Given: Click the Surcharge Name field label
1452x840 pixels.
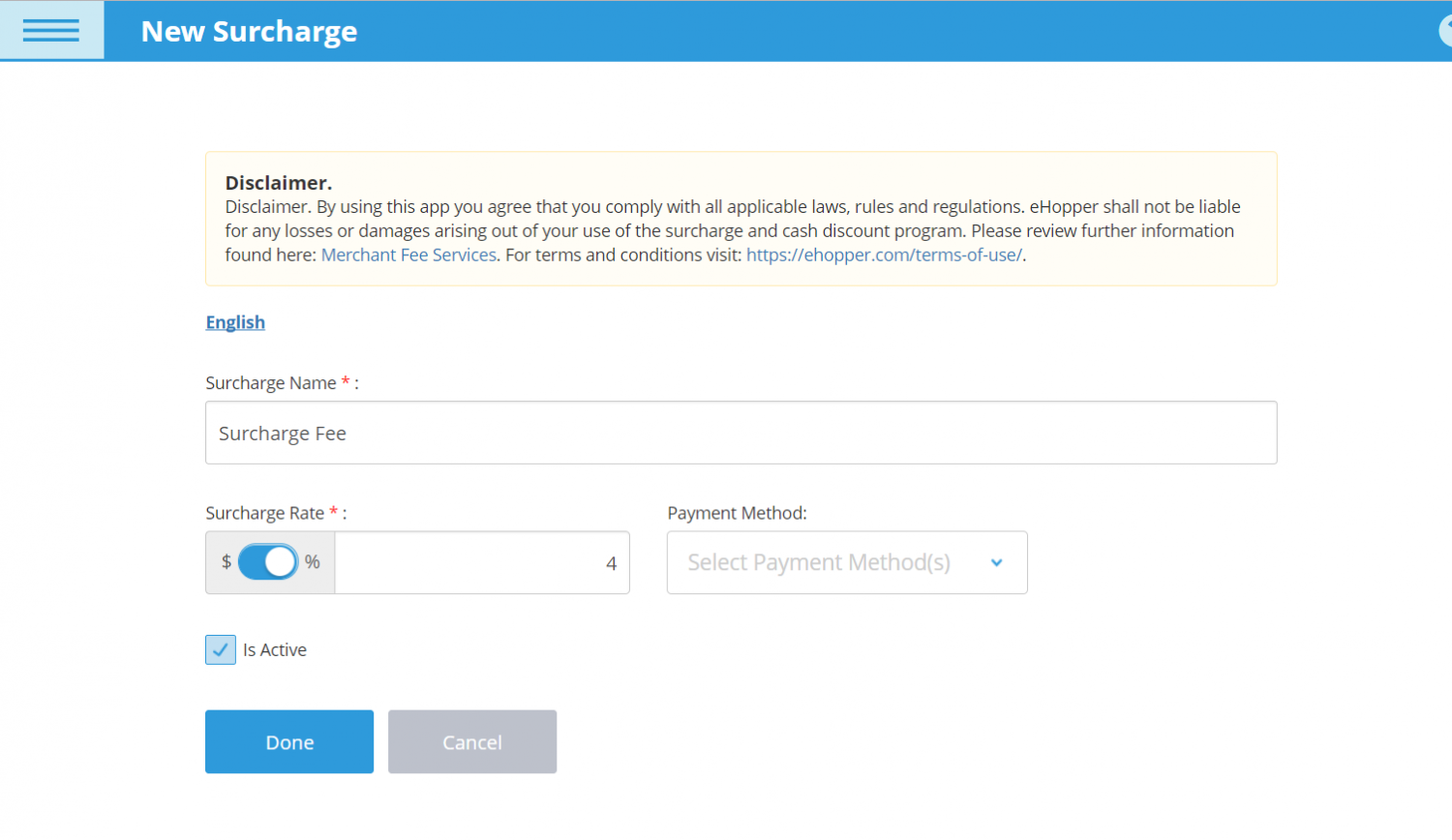Looking at the screenshot, I should coord(271,383).
